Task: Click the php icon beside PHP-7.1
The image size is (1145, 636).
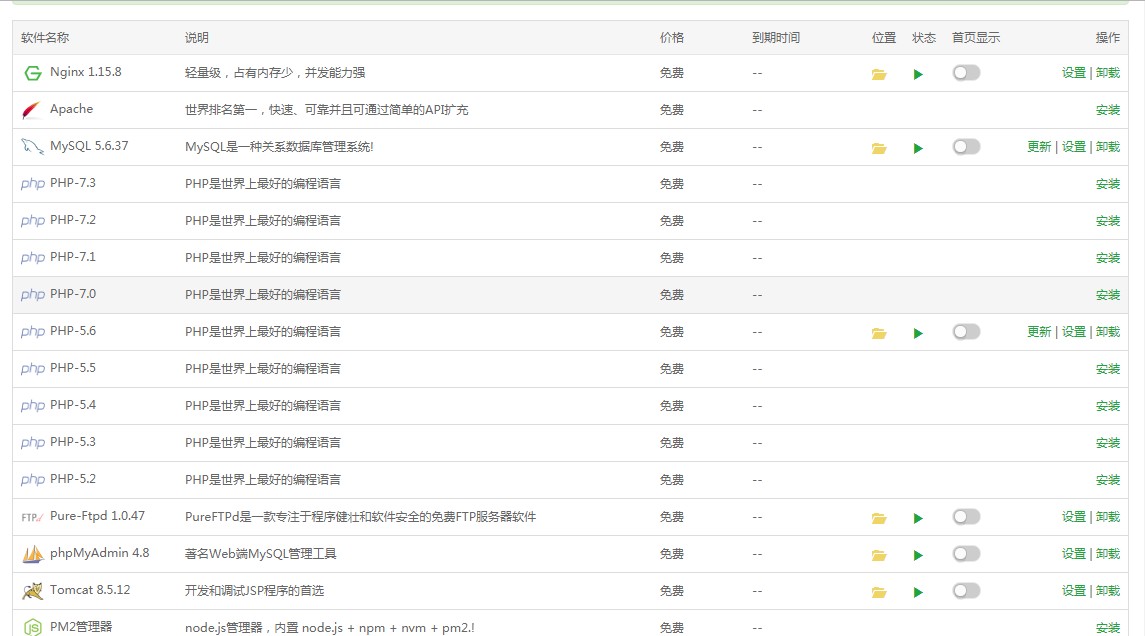Action: point(33,258)
